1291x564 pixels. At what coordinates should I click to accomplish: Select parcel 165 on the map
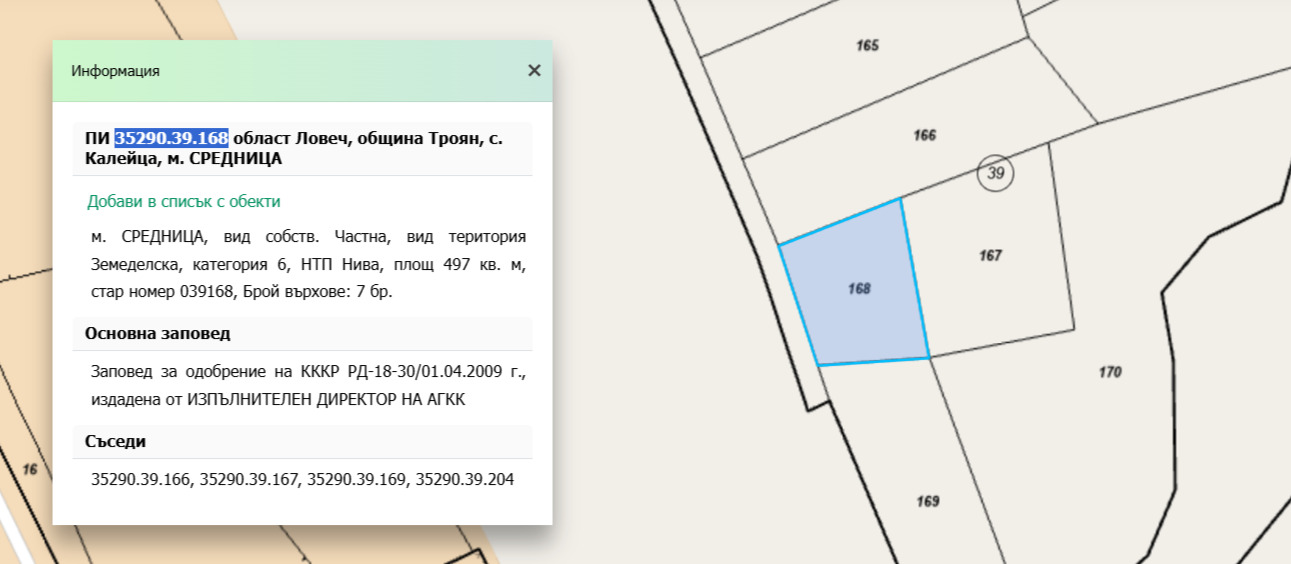coord(867,46)
